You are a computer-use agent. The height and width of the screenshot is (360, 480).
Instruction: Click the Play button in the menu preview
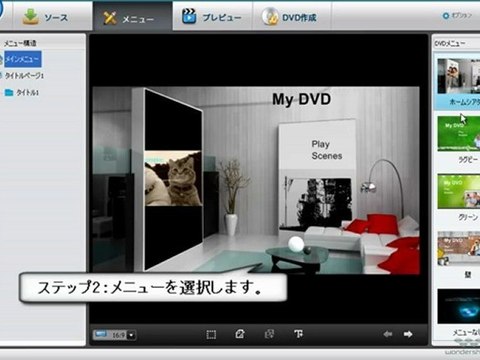pos(320,144)
